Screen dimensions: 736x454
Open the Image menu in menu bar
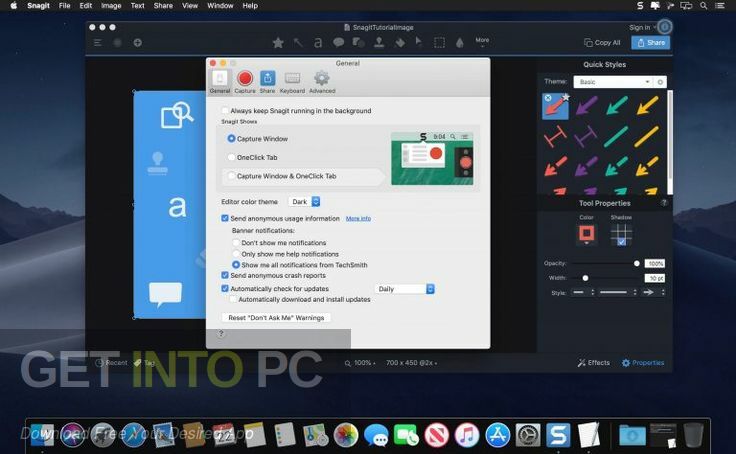(x=111, y=6)
